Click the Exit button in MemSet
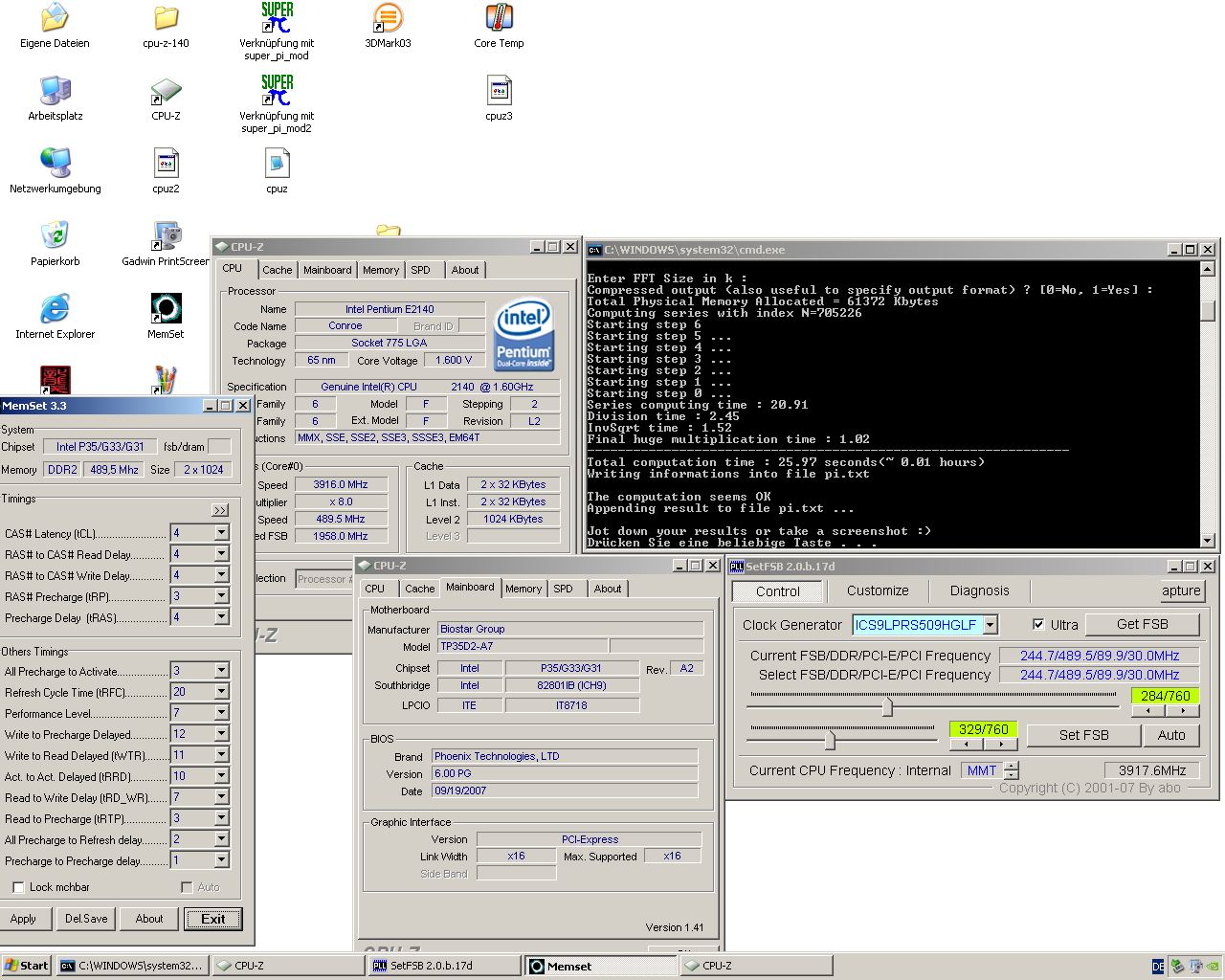The image size is (1225, 980). click(x=212, y=919)
